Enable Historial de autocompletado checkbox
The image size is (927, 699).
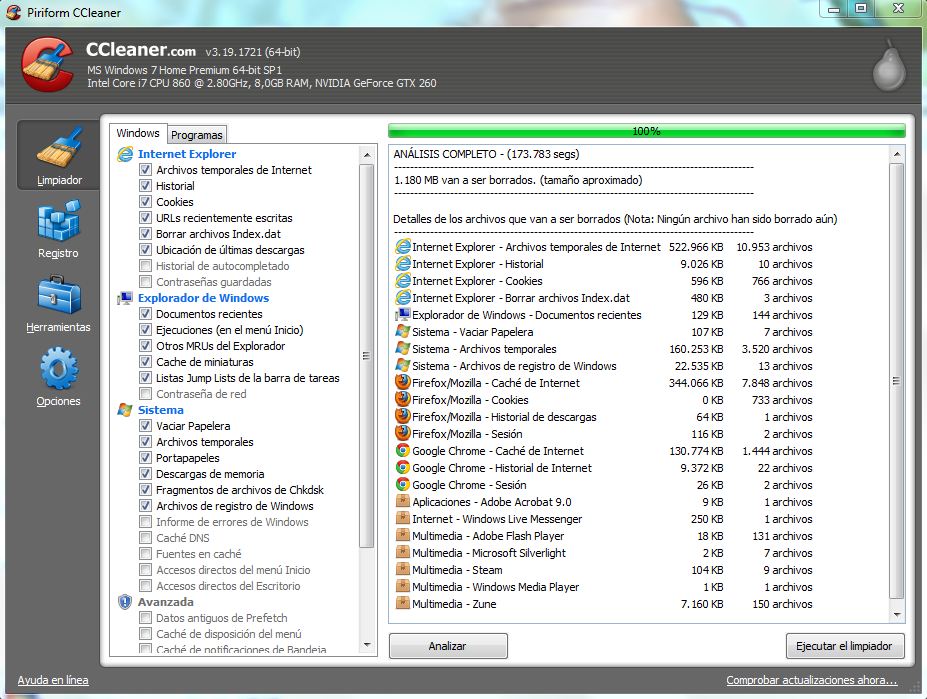coord(145,266)
